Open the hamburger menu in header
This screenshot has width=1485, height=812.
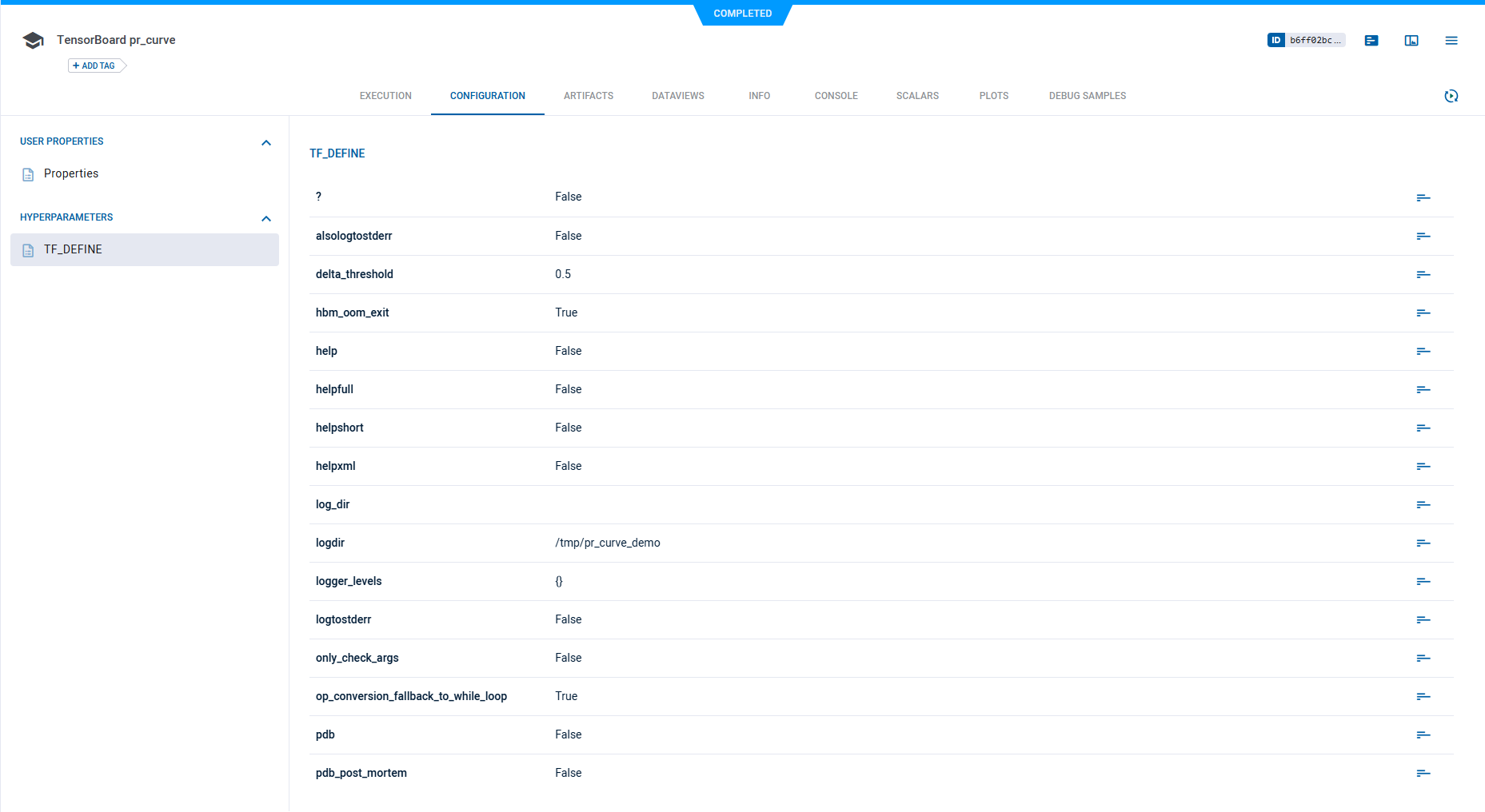pyautogui.click(x=1451, y=40)
